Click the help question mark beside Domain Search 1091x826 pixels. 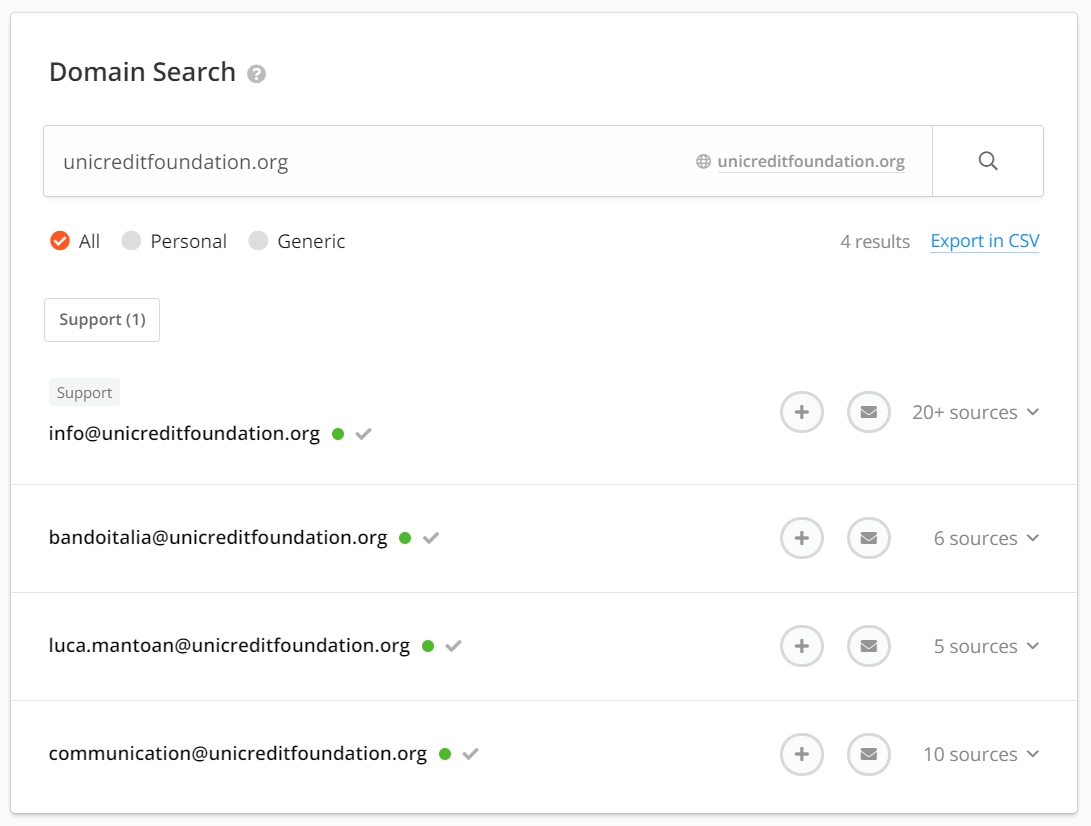point(257,74)
